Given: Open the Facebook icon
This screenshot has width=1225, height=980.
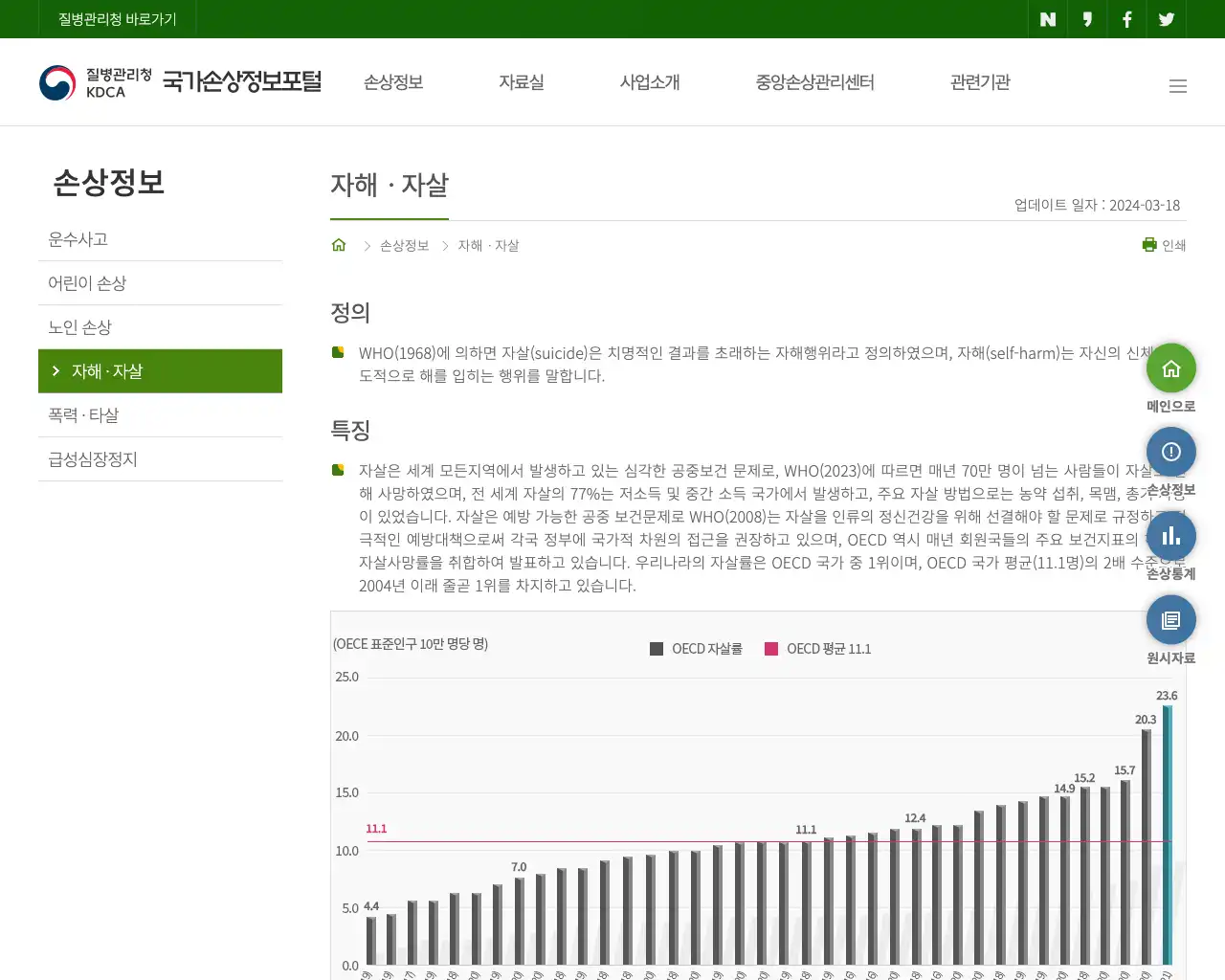Looking at the screenshot, I should 1127,19.
